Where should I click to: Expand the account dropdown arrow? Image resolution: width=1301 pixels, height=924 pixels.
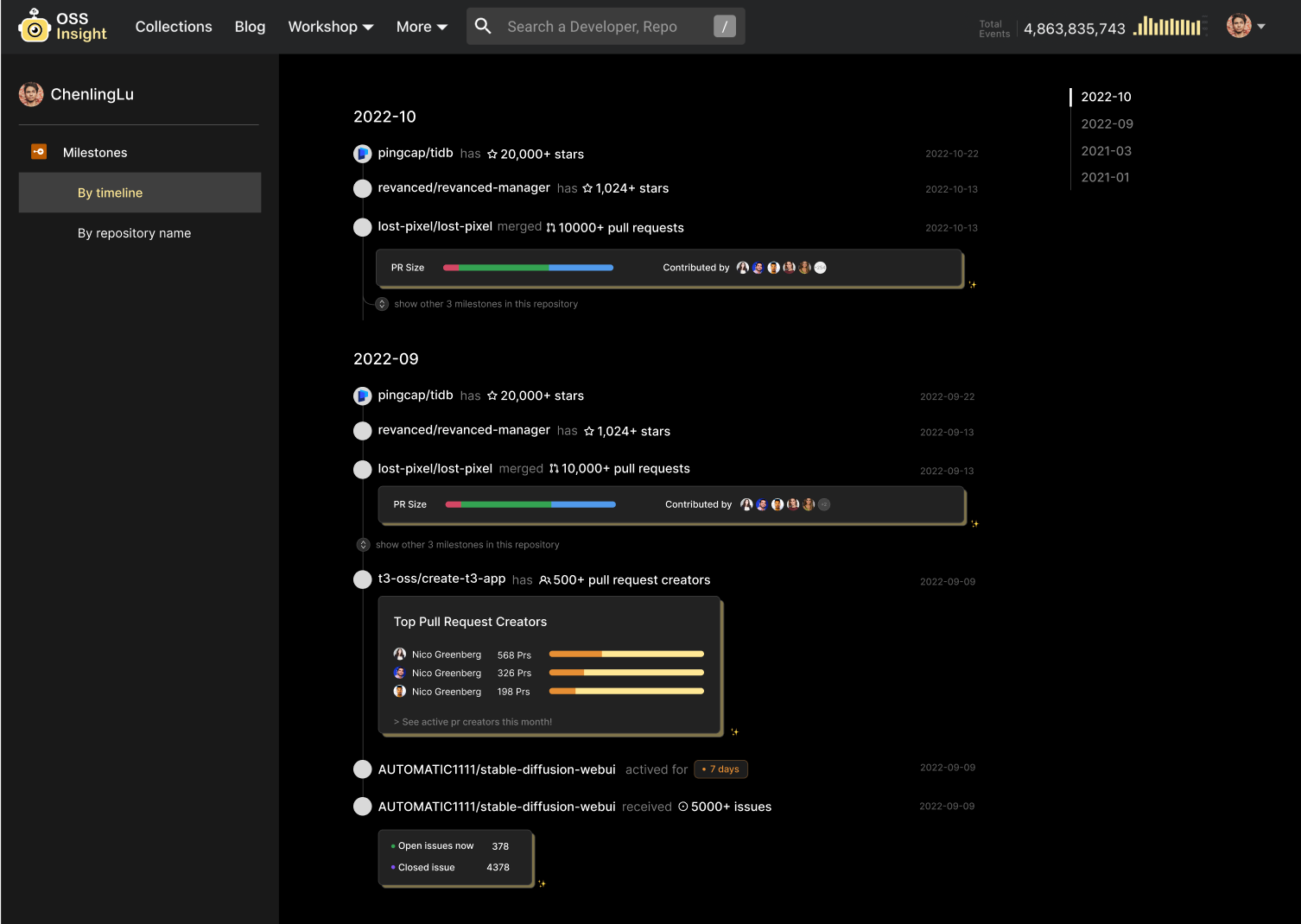click(x=1261, y=27)
